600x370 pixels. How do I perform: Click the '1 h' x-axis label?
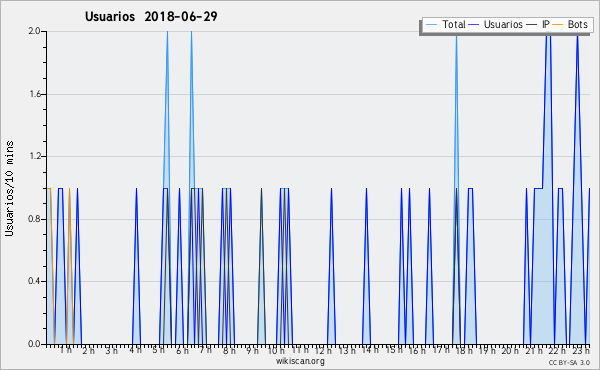click(65, 350)
